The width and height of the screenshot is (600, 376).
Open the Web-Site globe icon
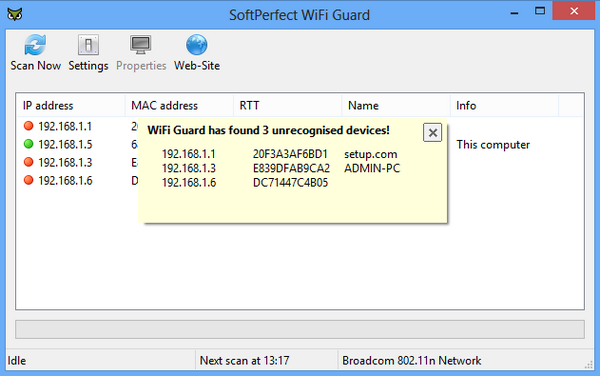point(197,45)
